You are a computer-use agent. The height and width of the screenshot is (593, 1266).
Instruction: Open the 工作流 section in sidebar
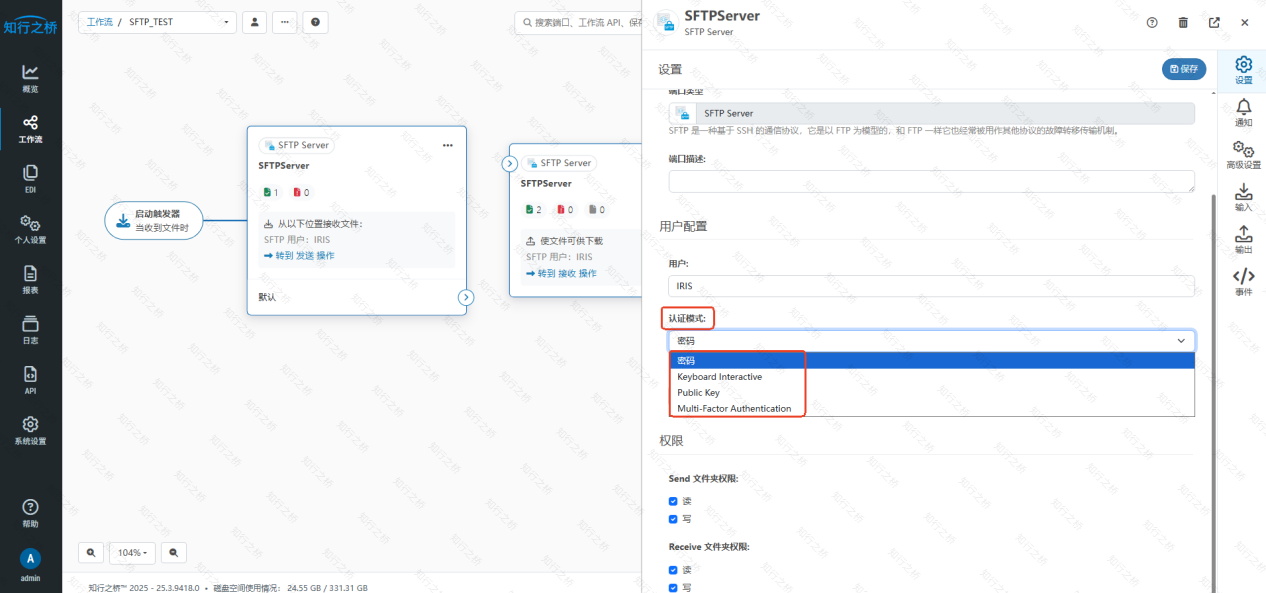pyautogui.click(x=30, y=128)
